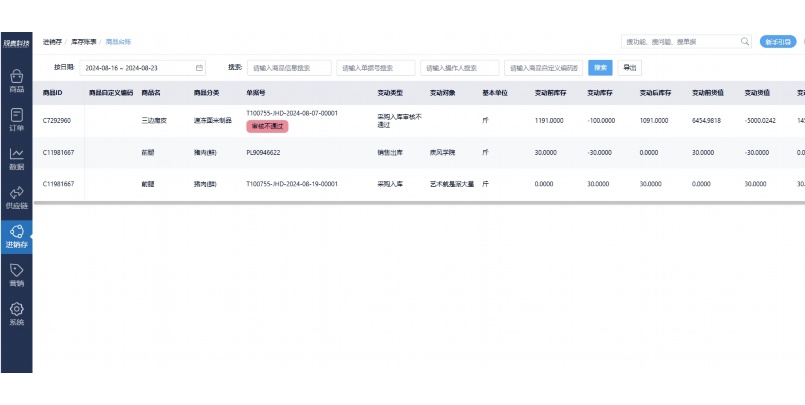
Task: Click the 变动库存 column header
Action: [600, 93]
